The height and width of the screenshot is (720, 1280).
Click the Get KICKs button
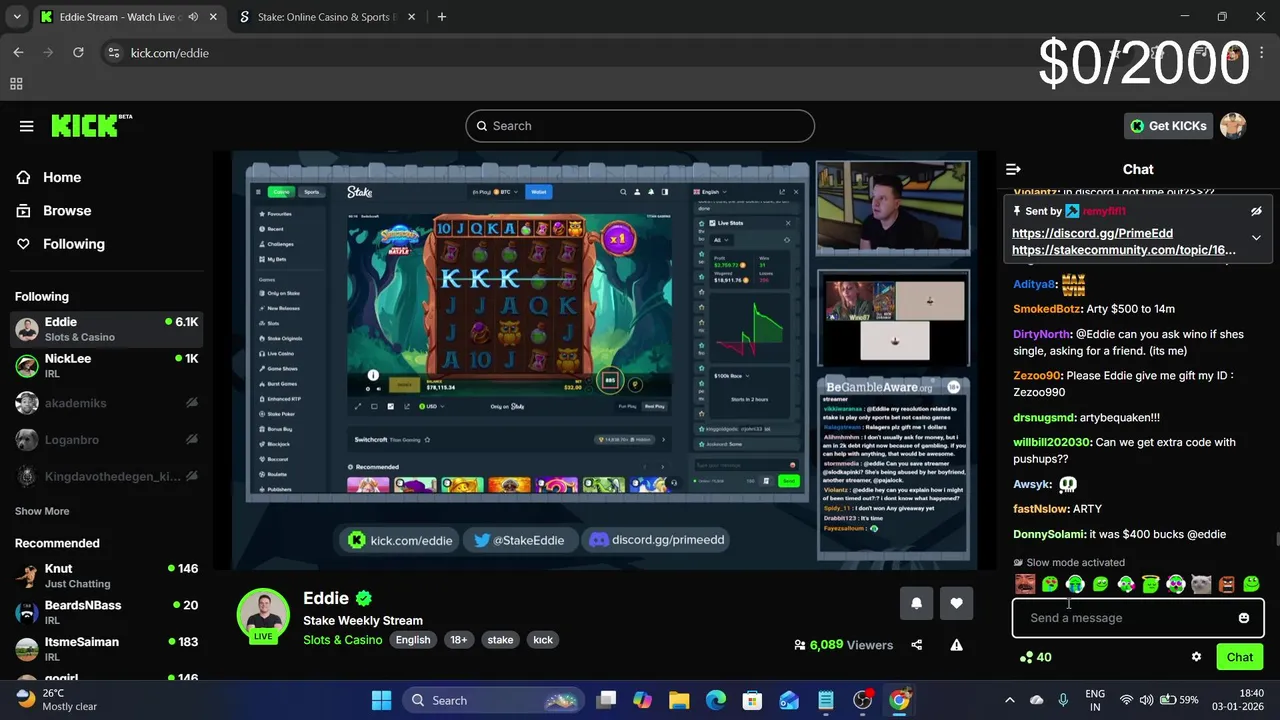tap(1168, 126)
